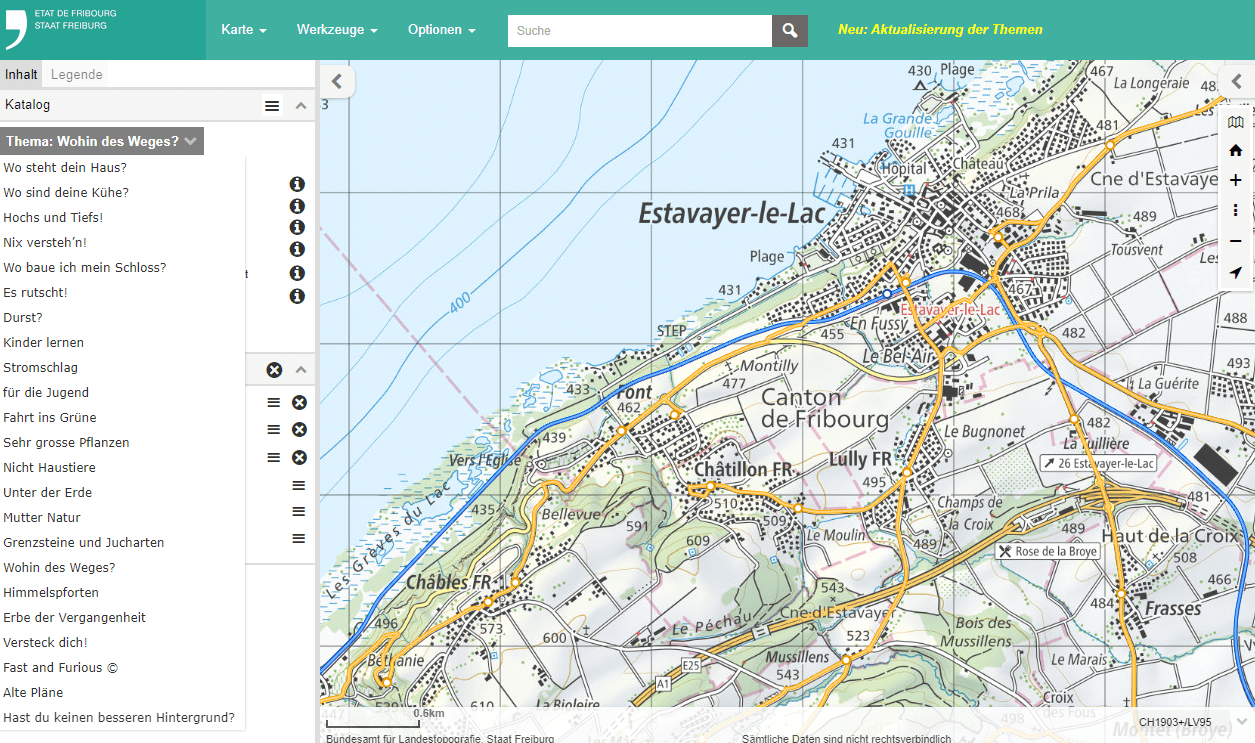
Task: Click the right-side panel arrow button
Action: click(x=1236, y=82)
